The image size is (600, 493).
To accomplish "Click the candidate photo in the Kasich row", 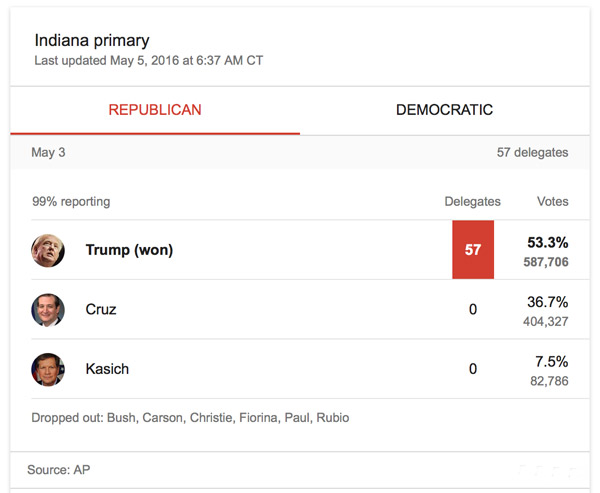I will 48,369.
